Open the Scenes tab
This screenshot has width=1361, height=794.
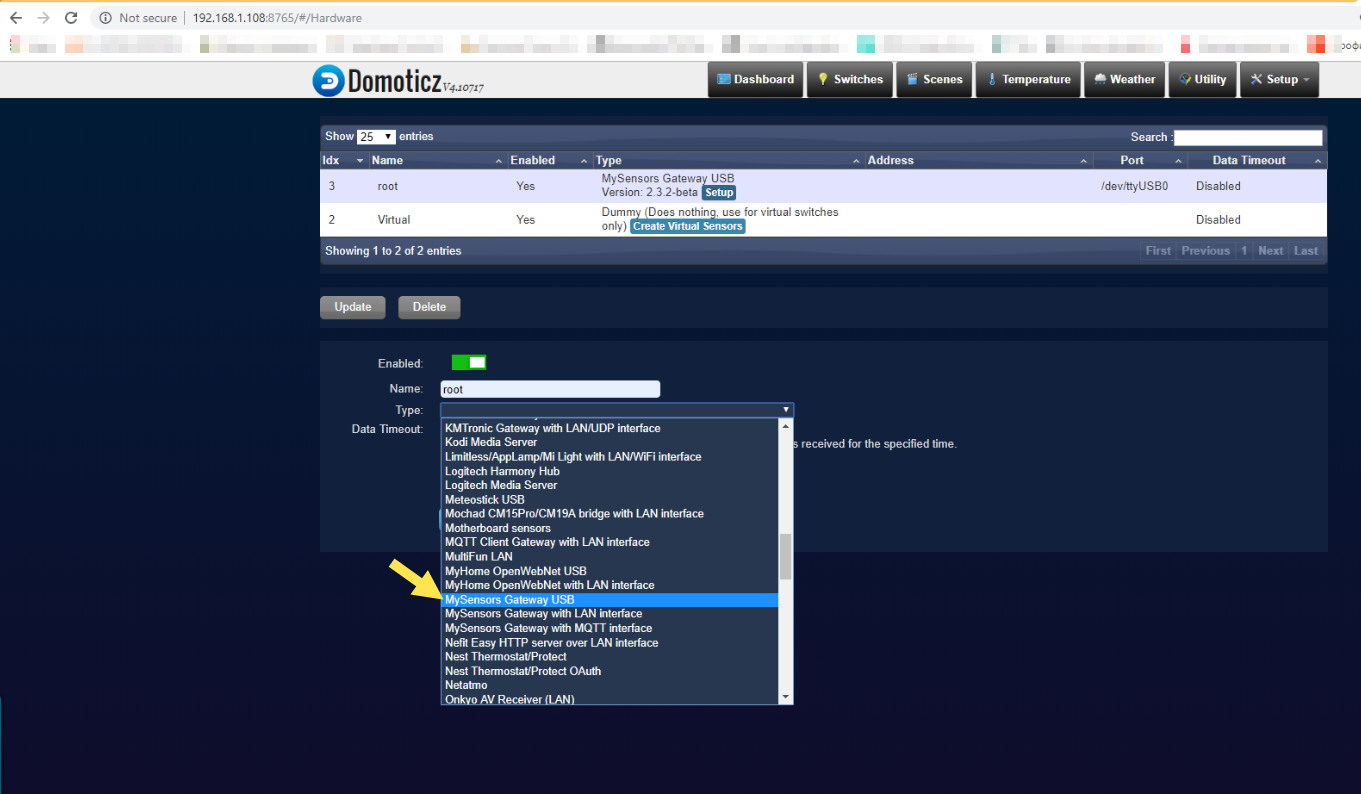pyautogui.click(x=934, y=80)
